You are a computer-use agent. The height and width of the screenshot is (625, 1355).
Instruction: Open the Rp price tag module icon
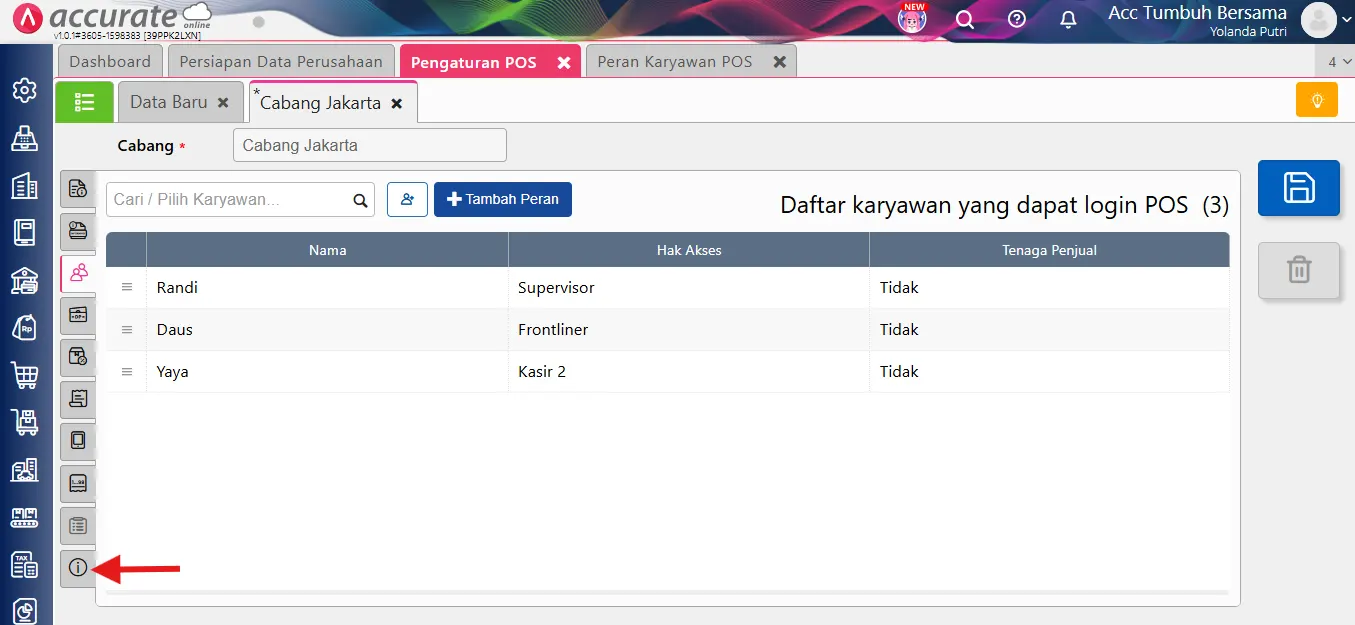(x=24, y=327)
